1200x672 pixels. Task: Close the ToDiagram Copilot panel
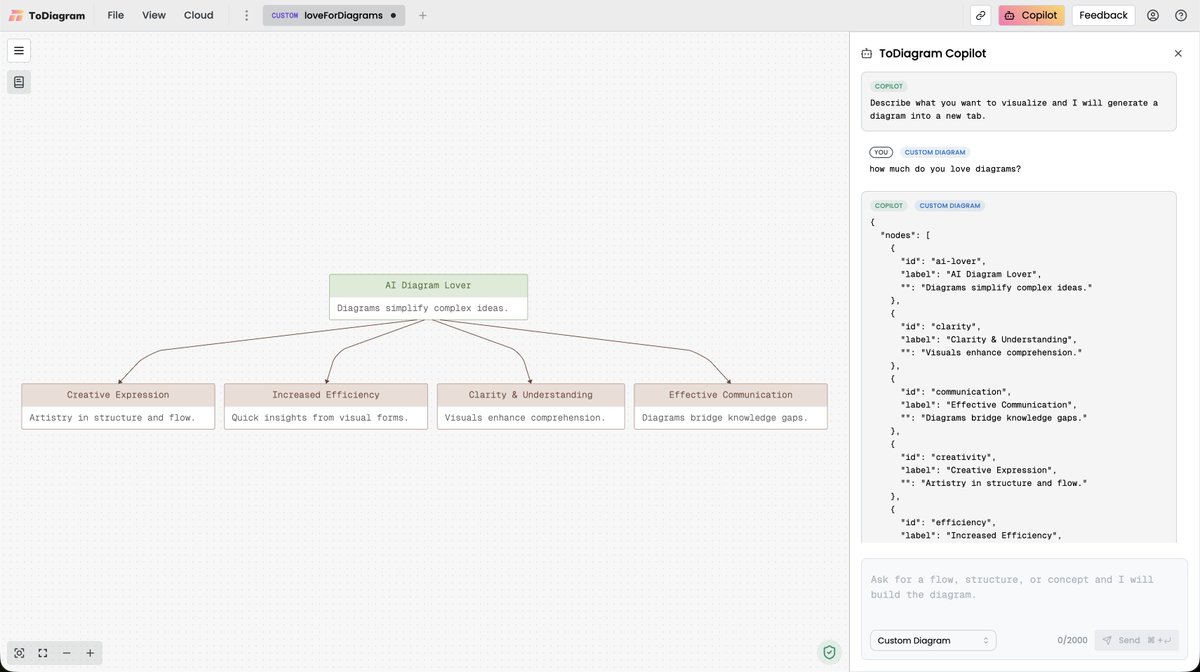click(1177, 53)
